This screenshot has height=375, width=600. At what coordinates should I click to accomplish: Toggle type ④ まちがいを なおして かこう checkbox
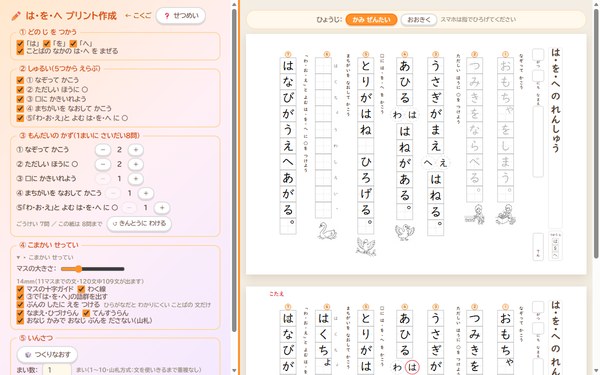pos(21,109)
